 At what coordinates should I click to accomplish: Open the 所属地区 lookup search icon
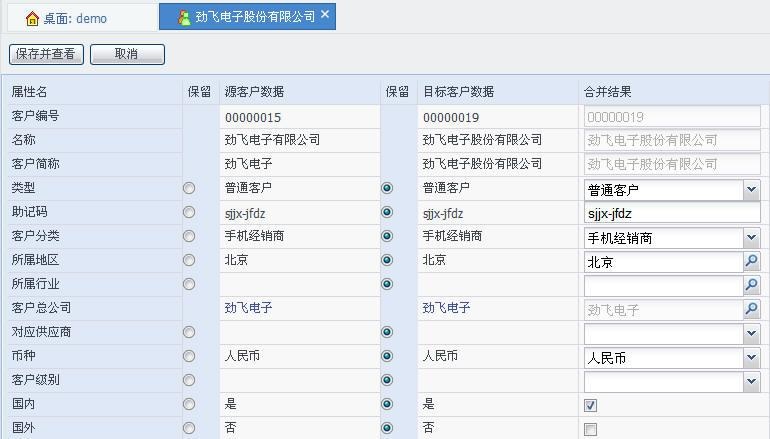tap(751, 262)
